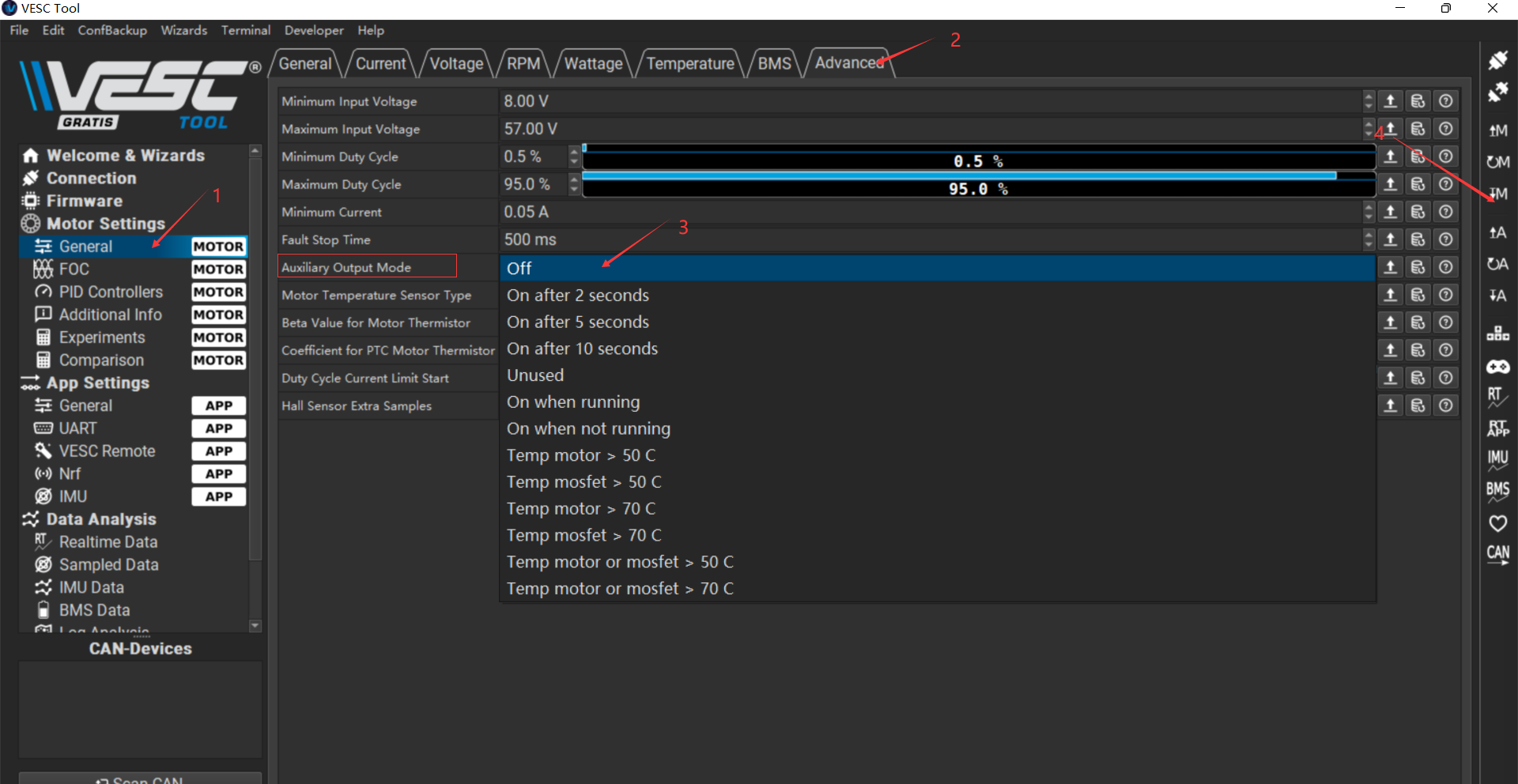Click the sidebar scrollbar down arrow

click(x=255, y=626)
